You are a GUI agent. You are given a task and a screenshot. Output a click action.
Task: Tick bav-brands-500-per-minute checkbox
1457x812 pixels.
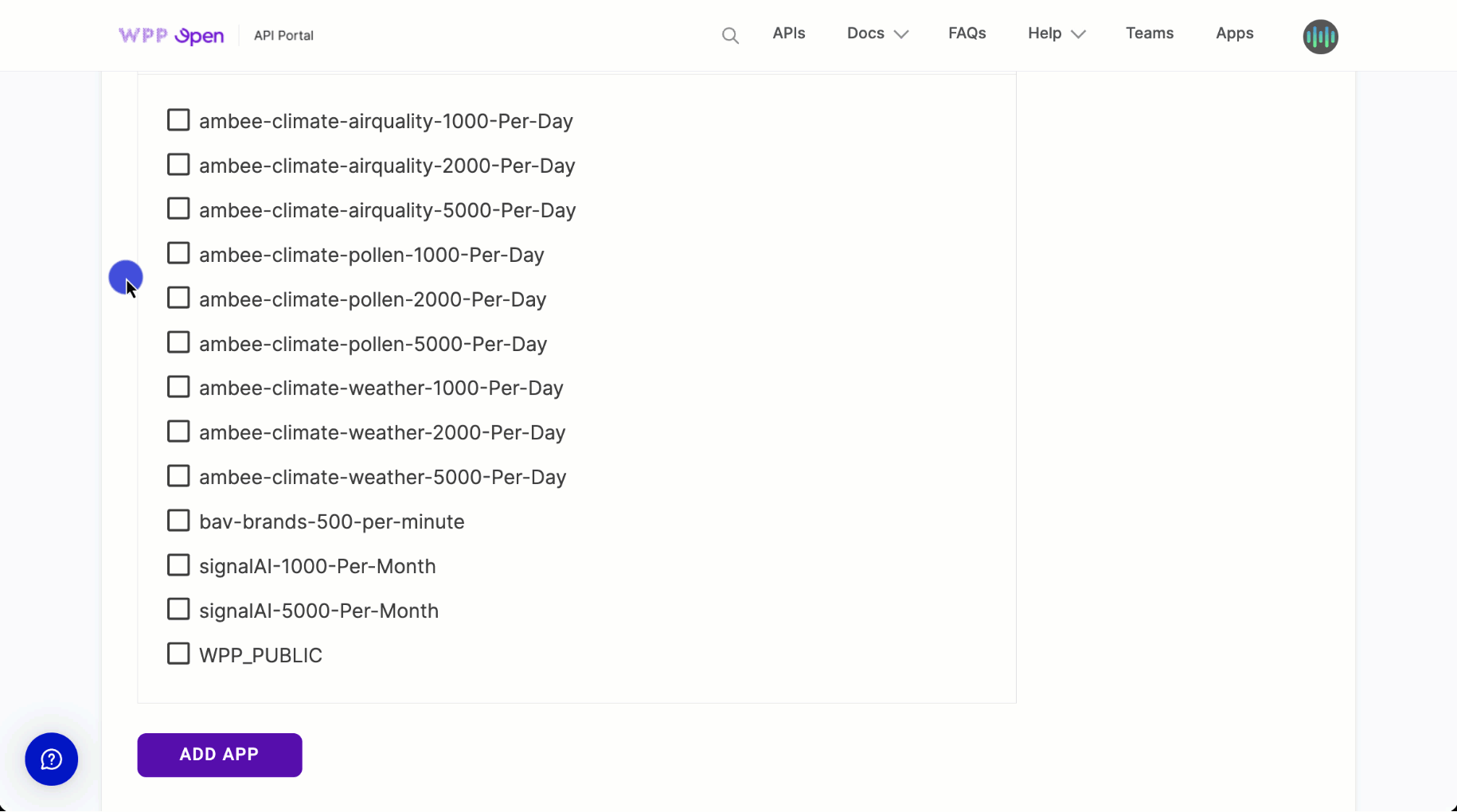(x=178, y=521)
